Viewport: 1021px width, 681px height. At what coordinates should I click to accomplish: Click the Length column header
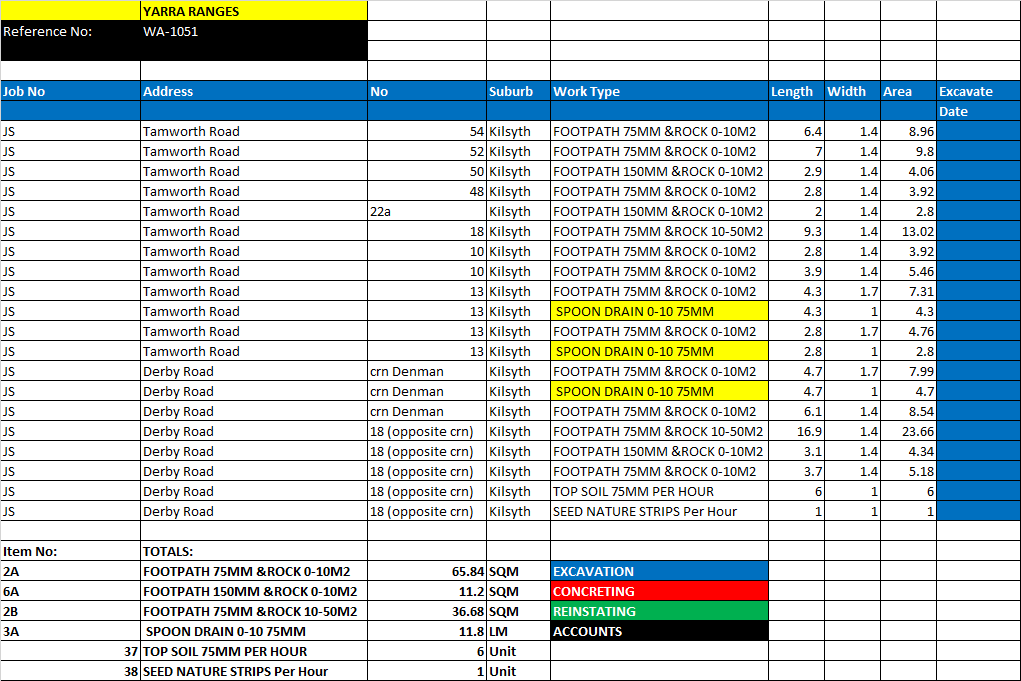point(795,91)
